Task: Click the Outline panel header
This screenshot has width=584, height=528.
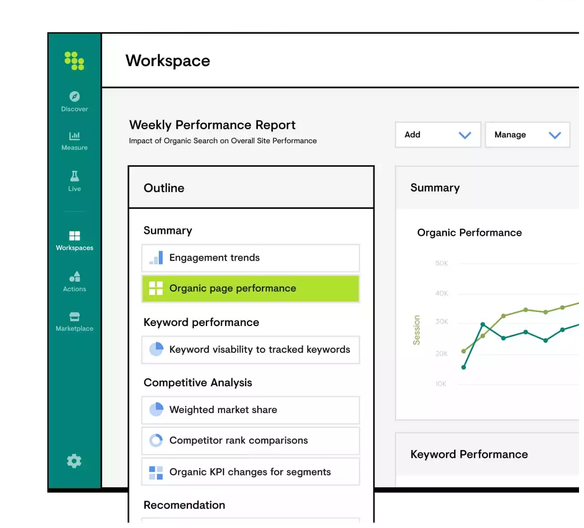Action: tap(251, 188)
